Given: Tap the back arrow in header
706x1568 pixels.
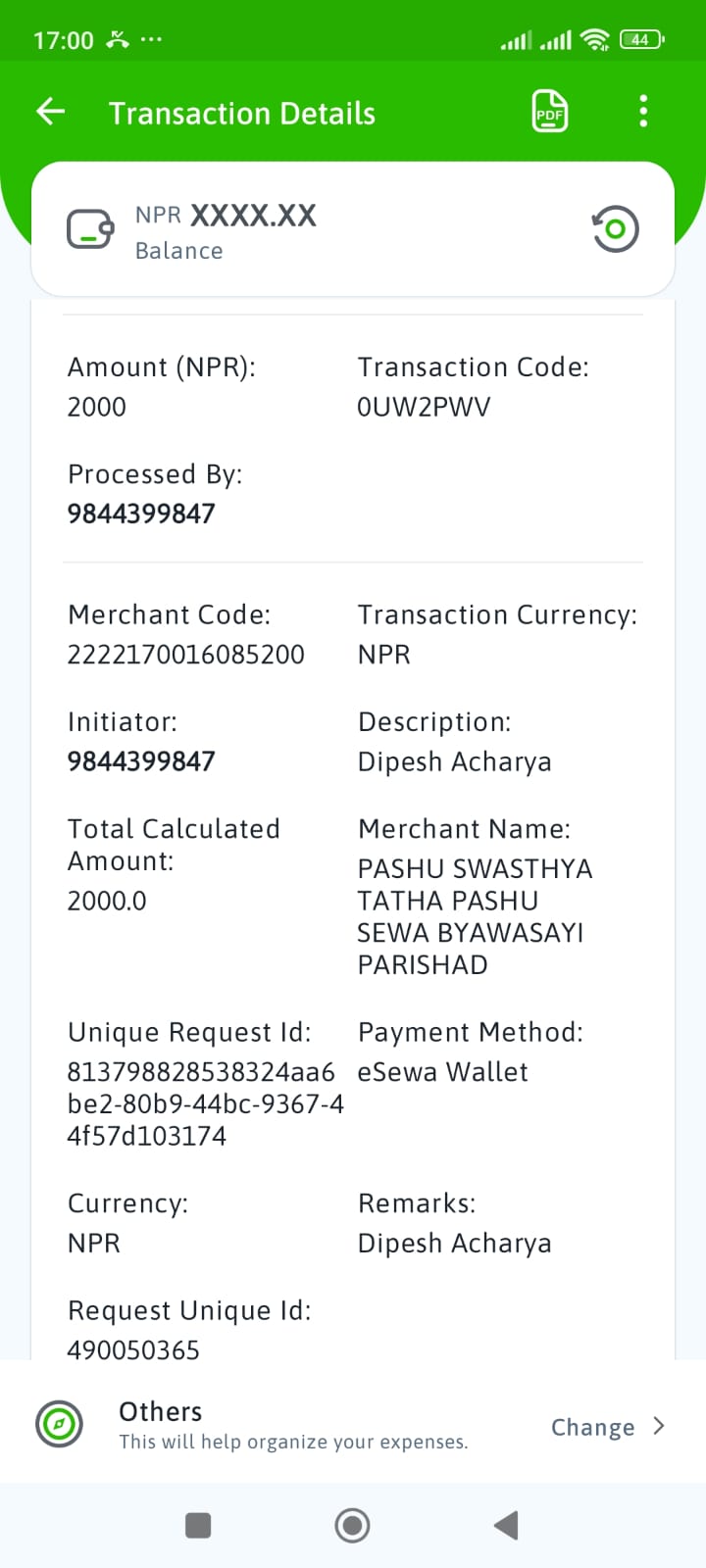Looking at the screenshot, I should pos(50,112).
